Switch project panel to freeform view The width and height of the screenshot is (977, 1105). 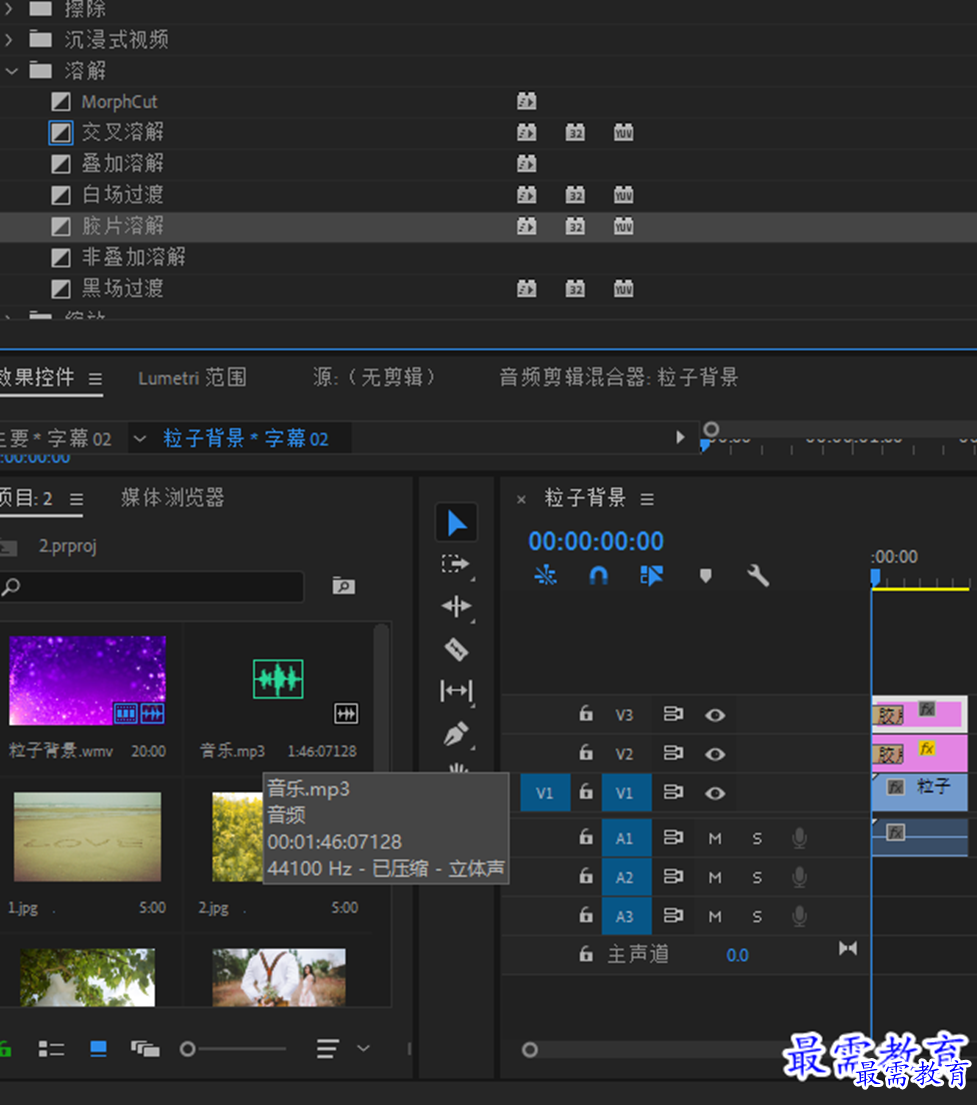point(145,1049)
